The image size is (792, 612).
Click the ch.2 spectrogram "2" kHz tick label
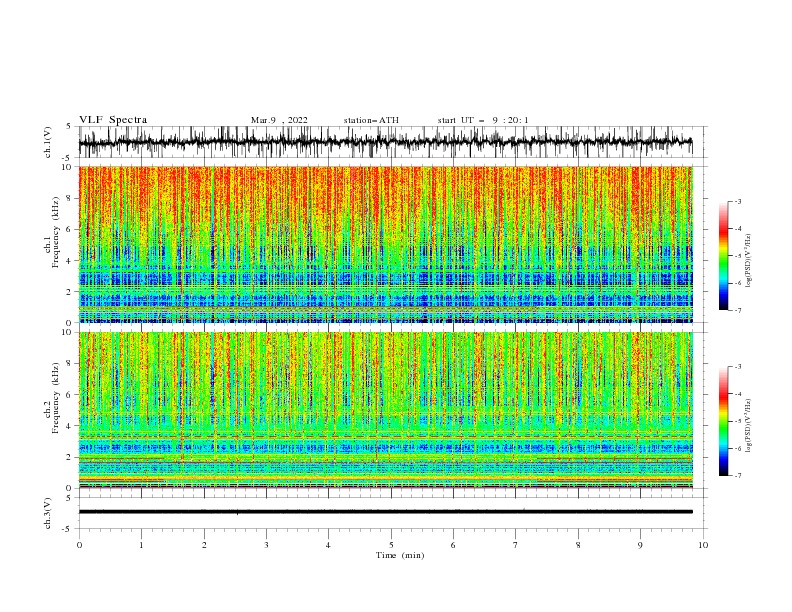(x=69, y=457)
